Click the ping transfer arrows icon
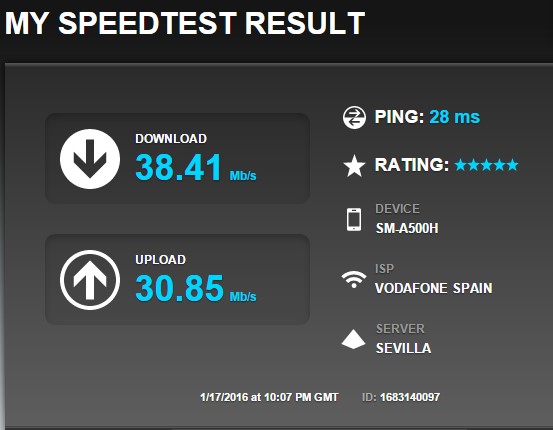 354,117
